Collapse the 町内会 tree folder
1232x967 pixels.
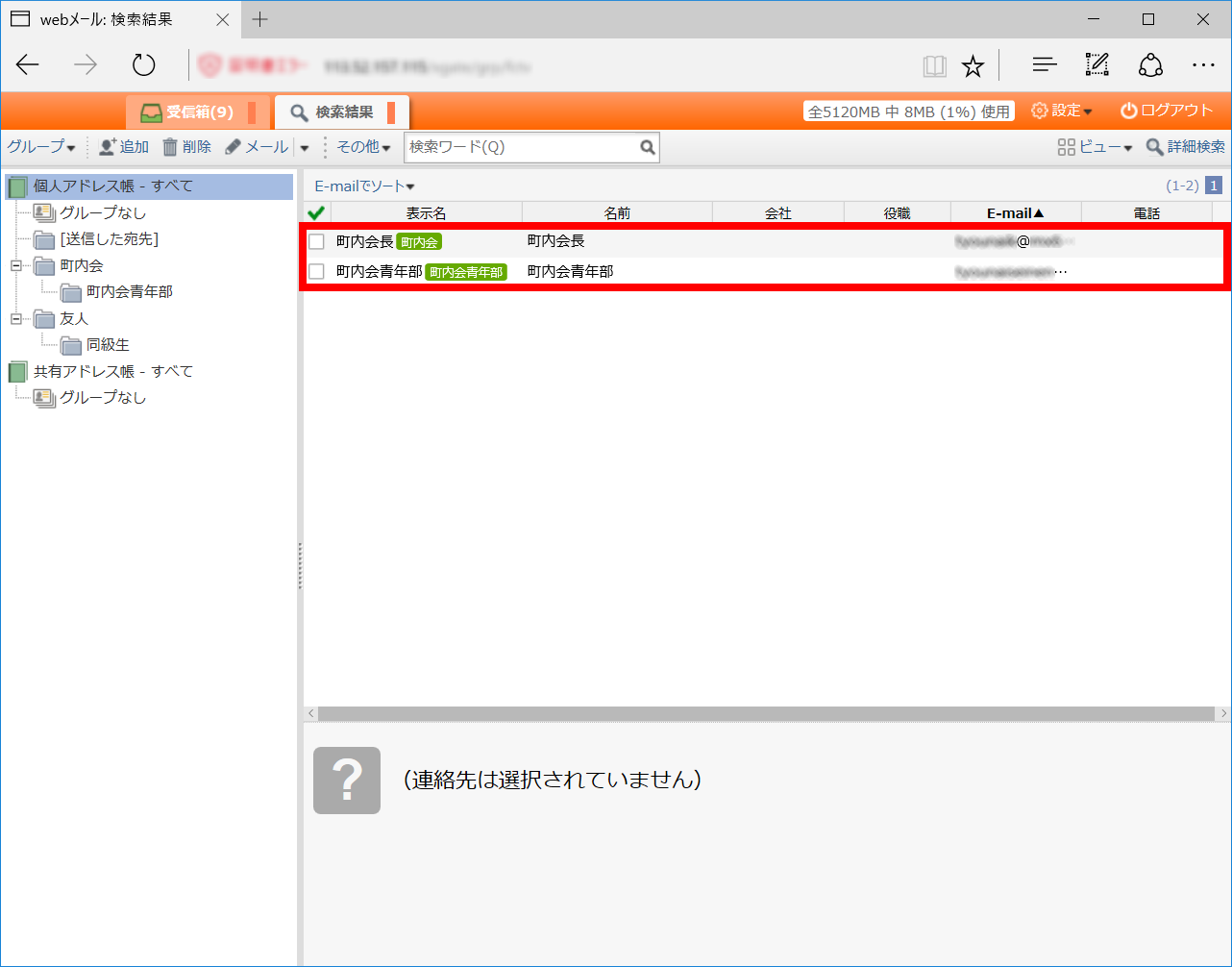[16, 265]
